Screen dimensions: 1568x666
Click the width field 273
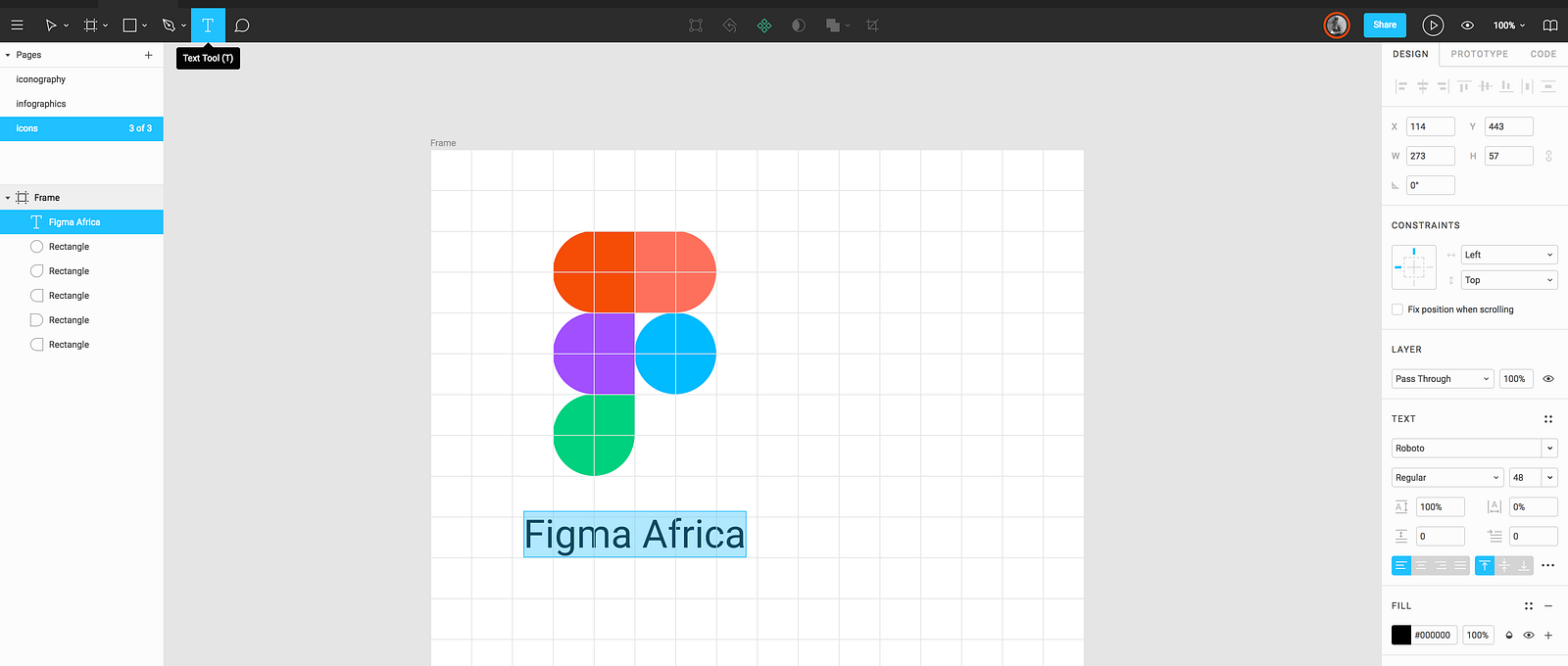tap(1431, 156)
